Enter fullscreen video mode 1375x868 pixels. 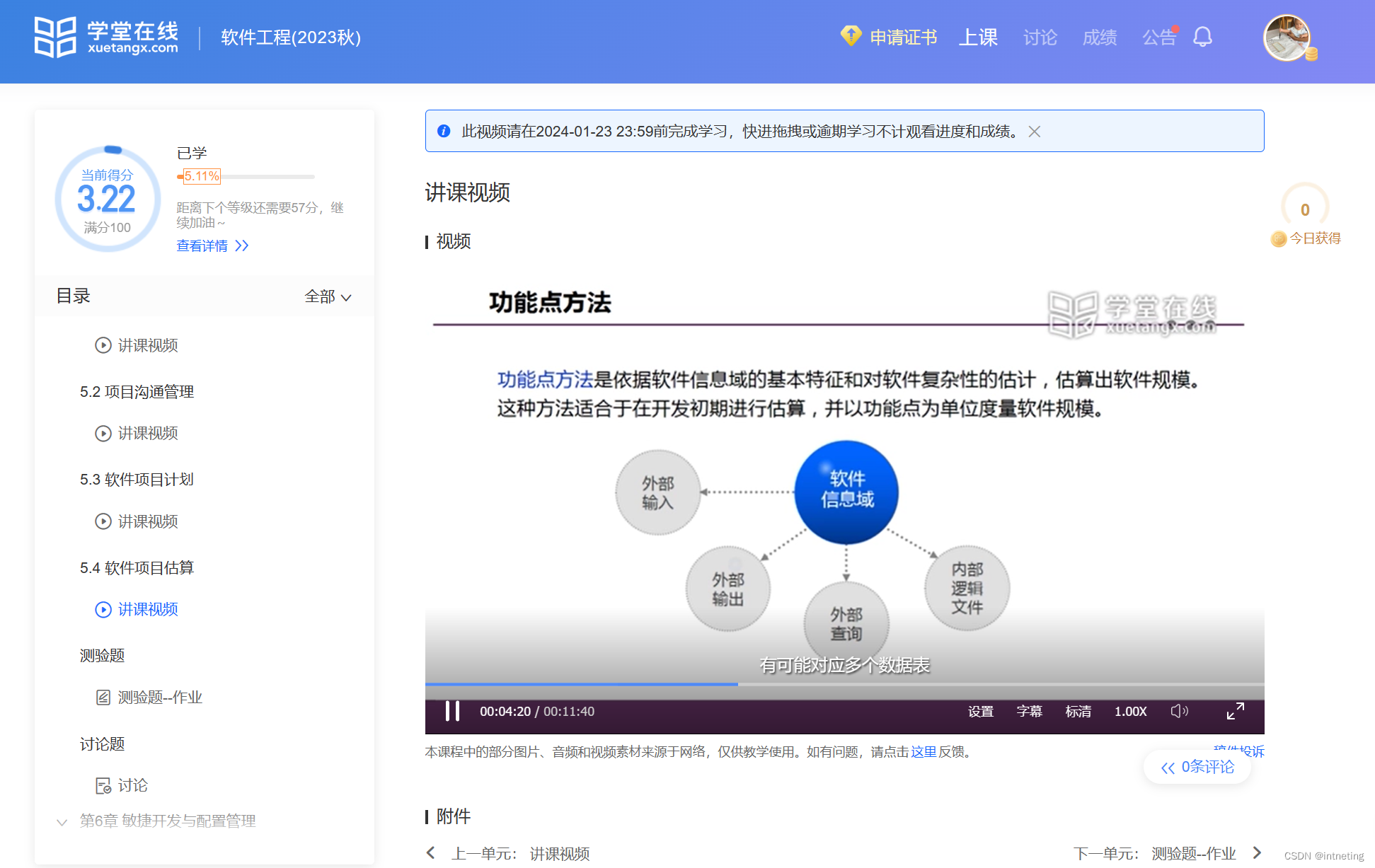tap(1235, 711)
